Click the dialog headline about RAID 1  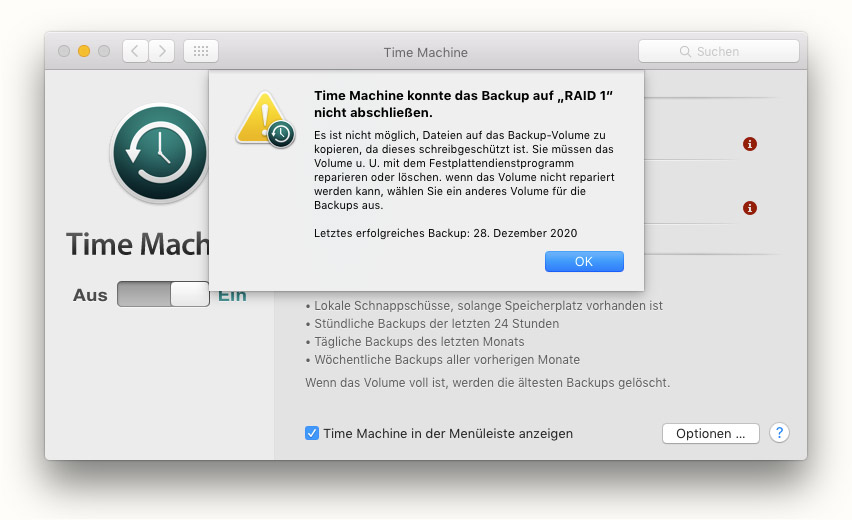pos(463,104)
